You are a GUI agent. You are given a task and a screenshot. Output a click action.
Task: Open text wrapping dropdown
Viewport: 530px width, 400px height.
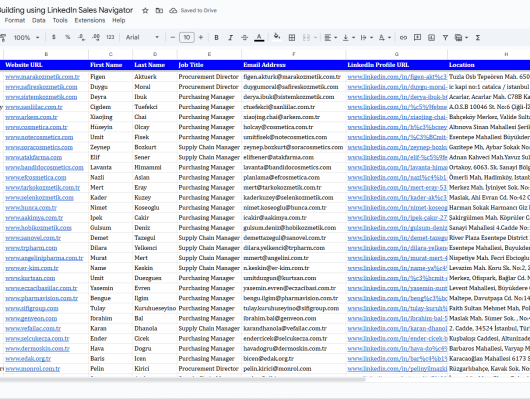coord(367,38)
